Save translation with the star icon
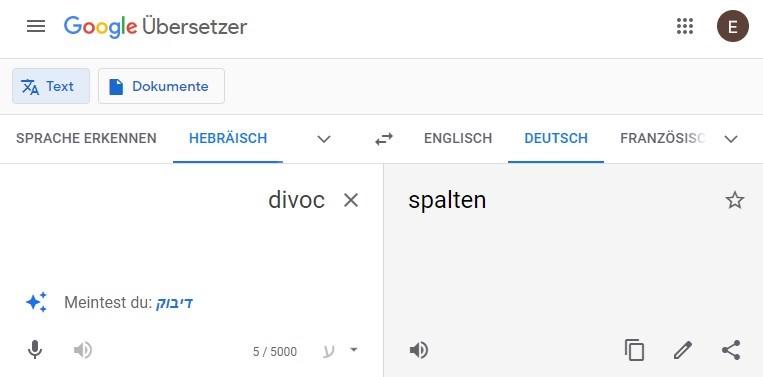 tap(735, 200)
